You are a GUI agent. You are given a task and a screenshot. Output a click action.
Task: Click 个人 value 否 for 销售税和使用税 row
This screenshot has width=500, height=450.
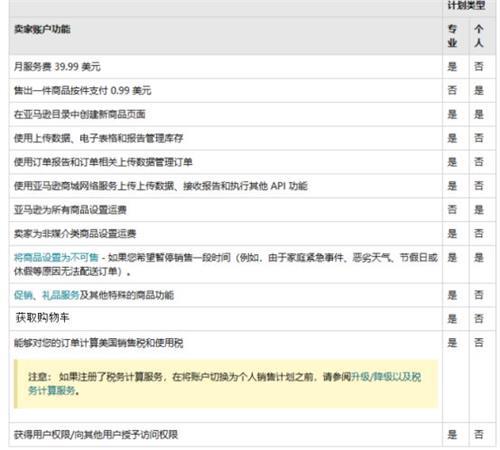click(479, 343)
